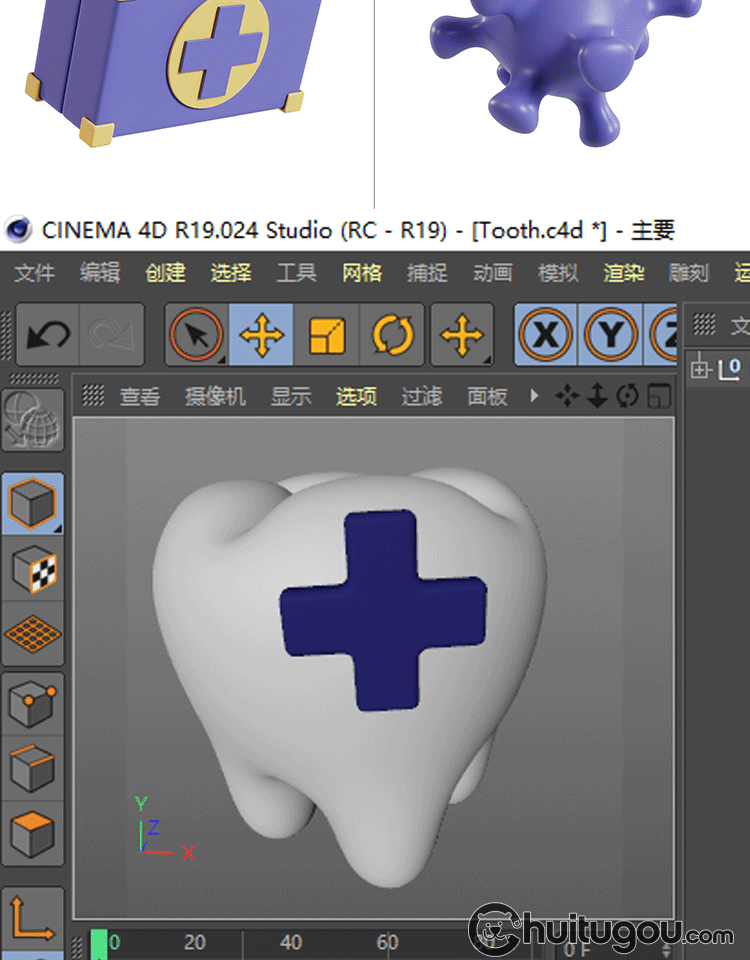The image size is (750, 960).
Task: Switch to Texture mode checkered cube
Action: (x=32, y=569)
